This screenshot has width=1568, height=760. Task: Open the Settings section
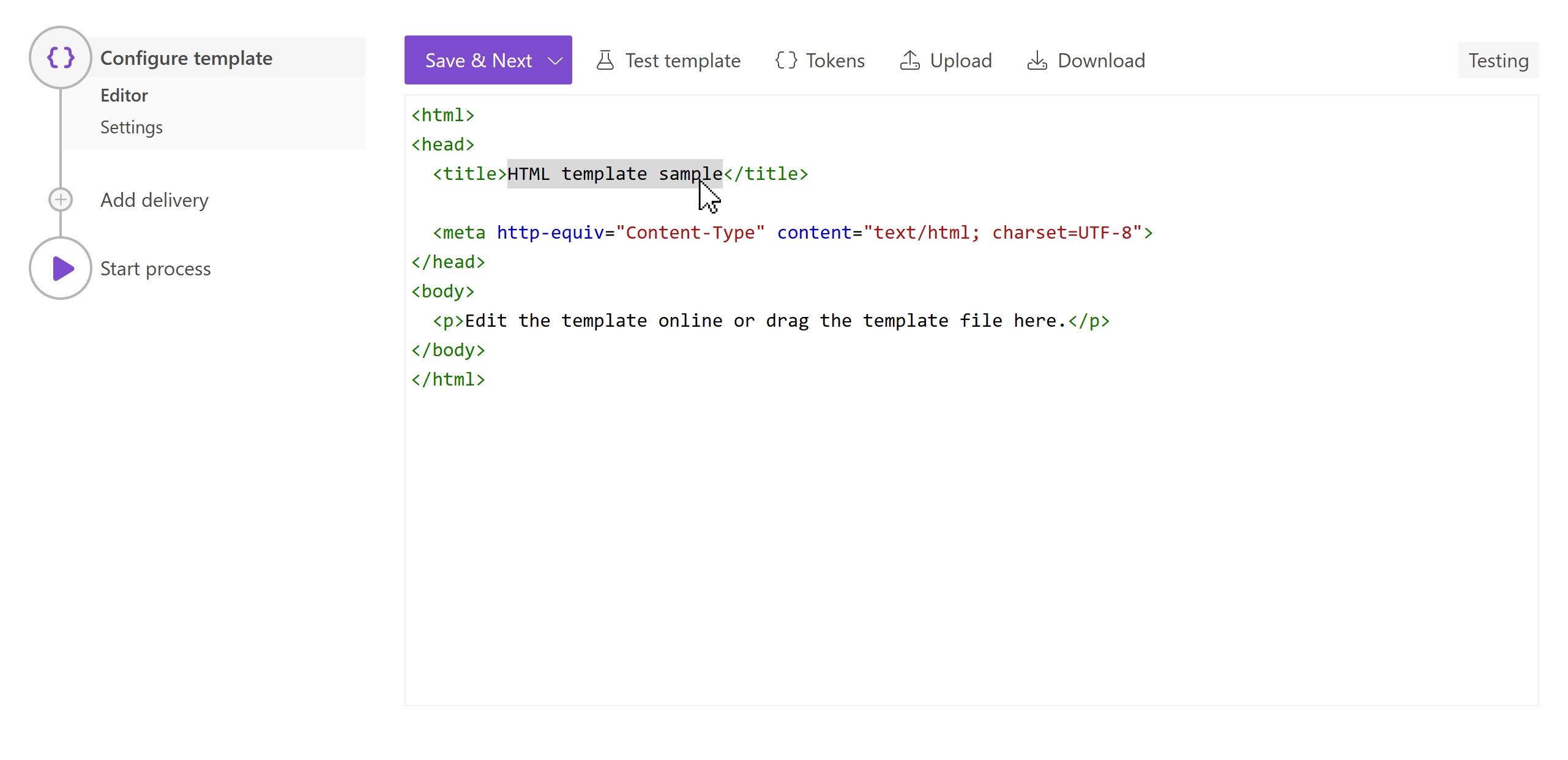pyautogui.click(x=132, y=127)
